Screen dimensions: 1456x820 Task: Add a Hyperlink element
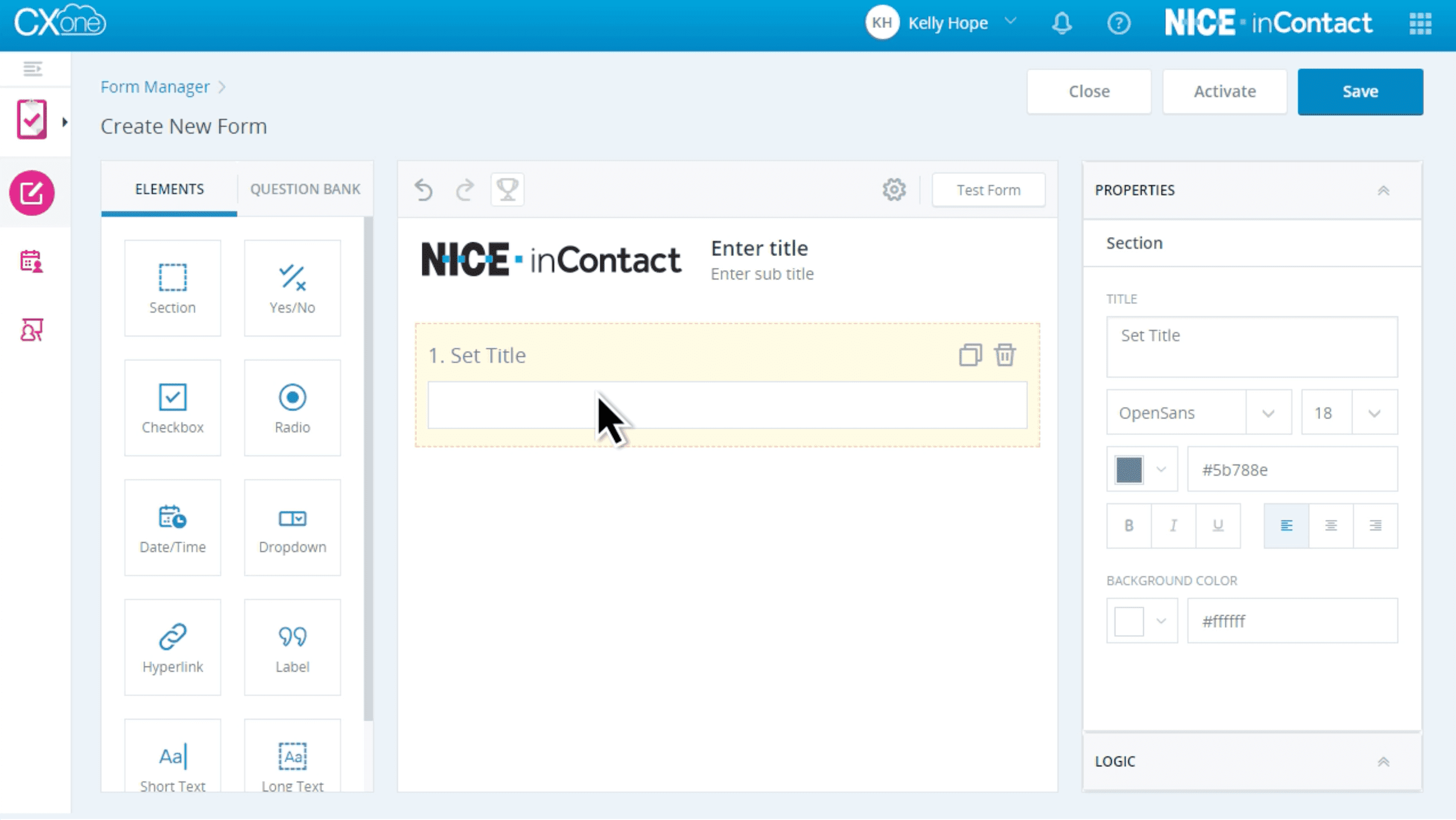pos(172,648)
